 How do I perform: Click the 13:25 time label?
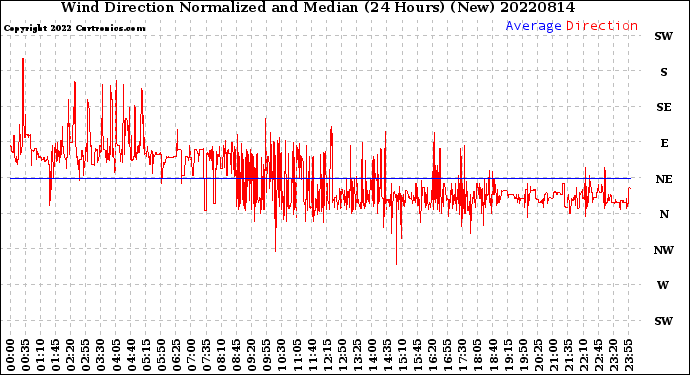[x=357, y=355]
